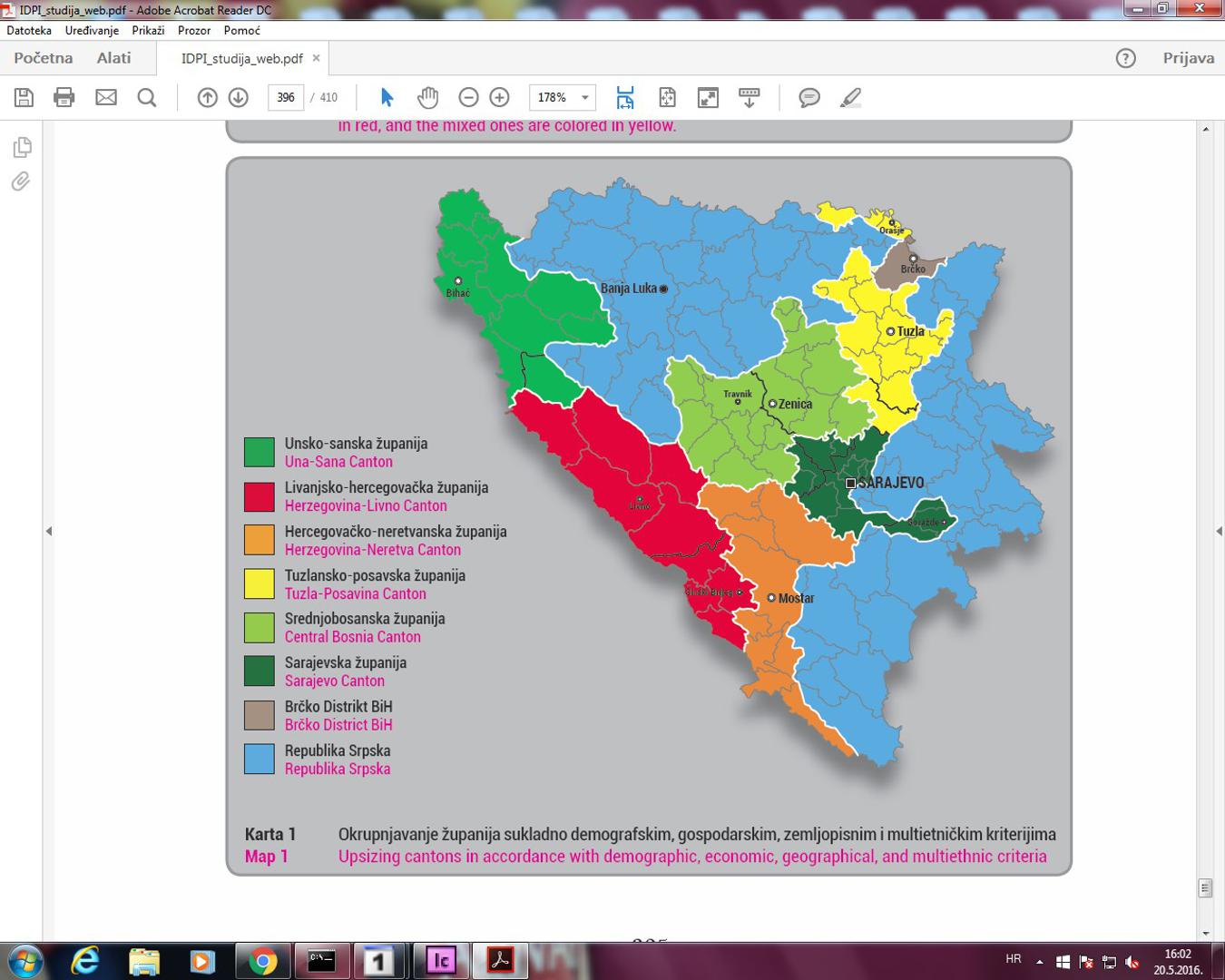Open the search magnifier tool
The height and width of the screenshot is (980, 1225).
146,97
